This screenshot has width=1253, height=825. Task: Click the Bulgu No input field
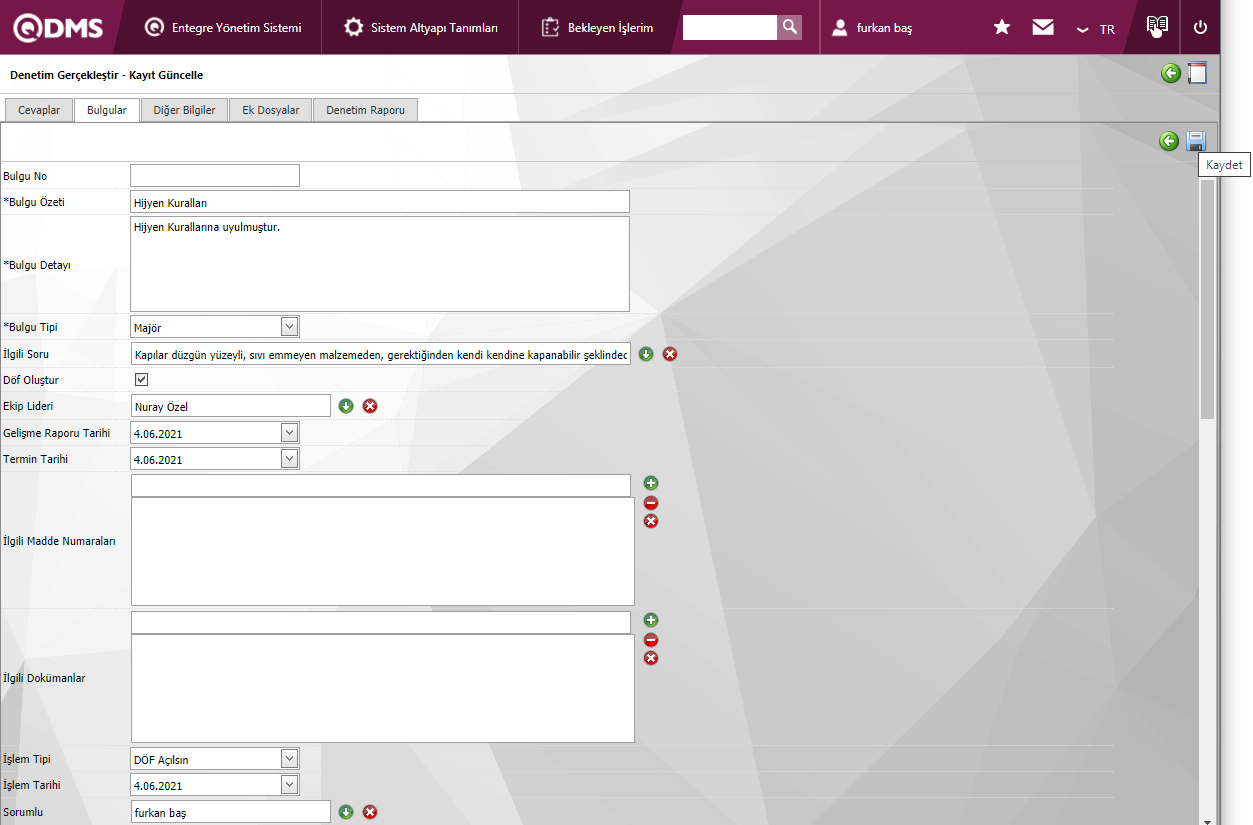pos(215,176)
